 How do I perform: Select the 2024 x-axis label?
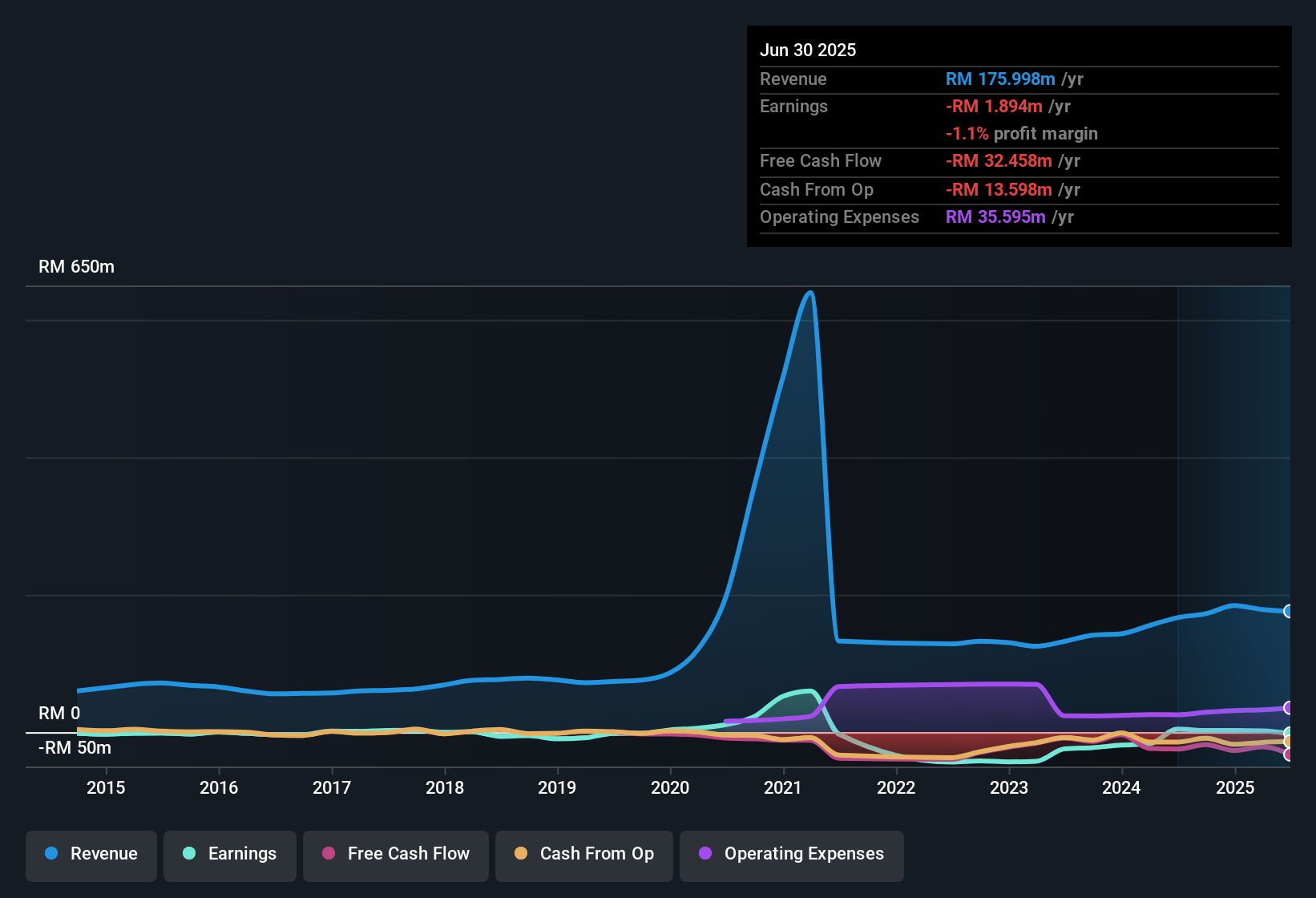tap(1121, 787)
